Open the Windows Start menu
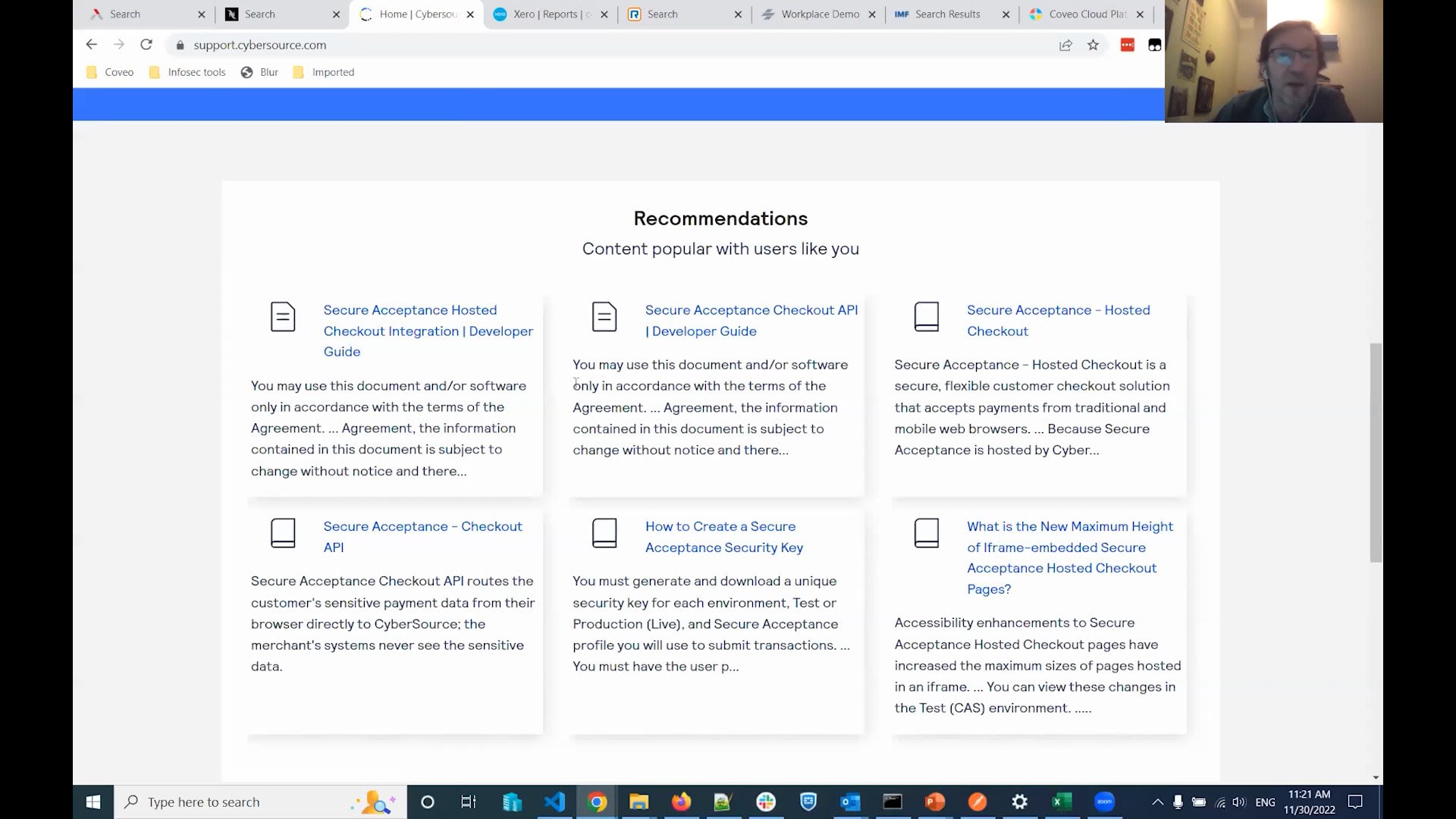Image resolution: width=1456 pixels, height=819 pixels. pyautogui.click(x=93, y=802)
